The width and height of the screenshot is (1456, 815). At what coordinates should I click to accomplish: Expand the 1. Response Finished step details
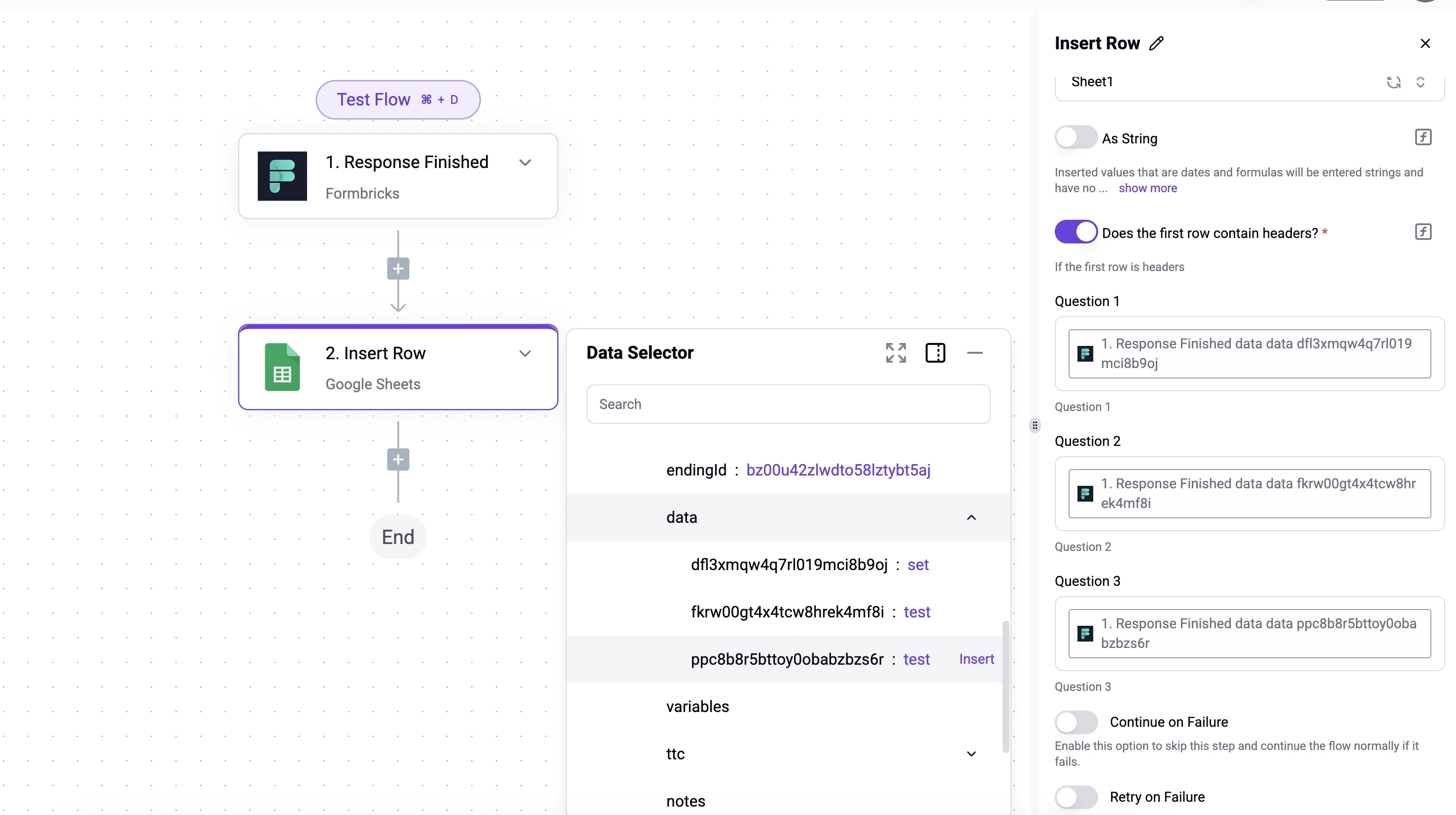tap(525, 162)
